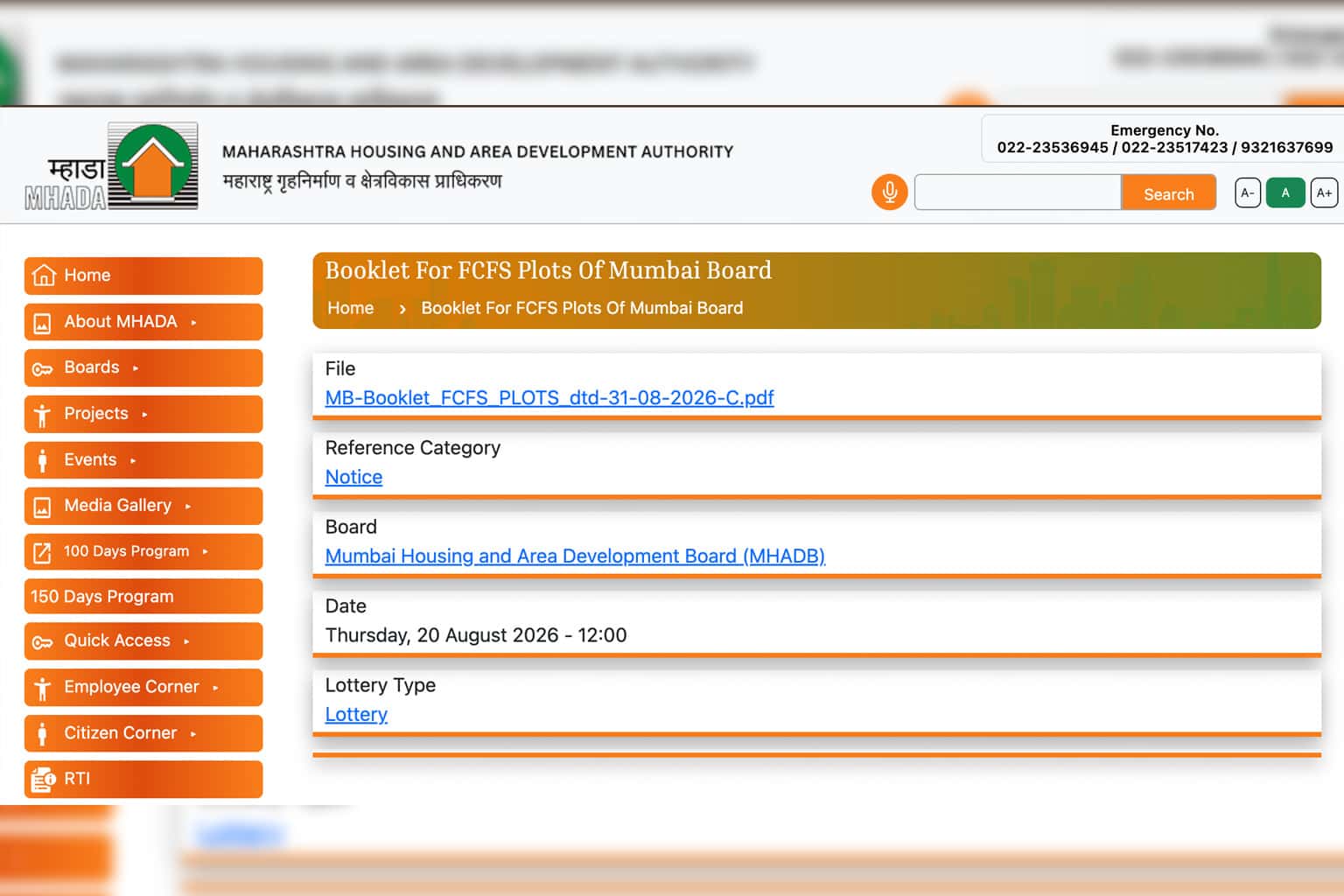Click the 'Reference Category' field label
The image size is (1344, 896).
pyautogui.click(x=413, y=448)
